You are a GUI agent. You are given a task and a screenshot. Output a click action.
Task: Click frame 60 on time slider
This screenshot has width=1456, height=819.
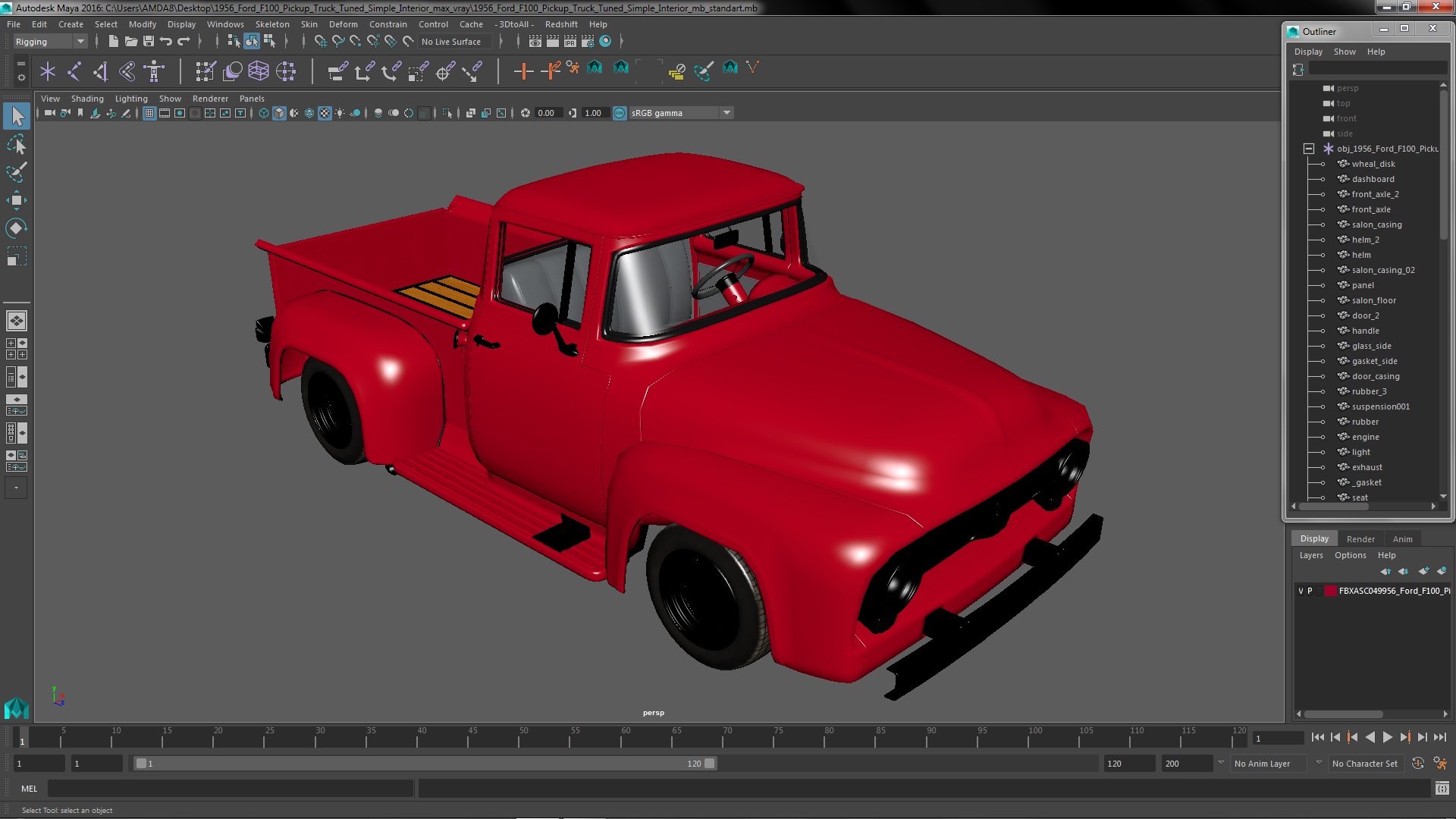[x=626, y=738]
